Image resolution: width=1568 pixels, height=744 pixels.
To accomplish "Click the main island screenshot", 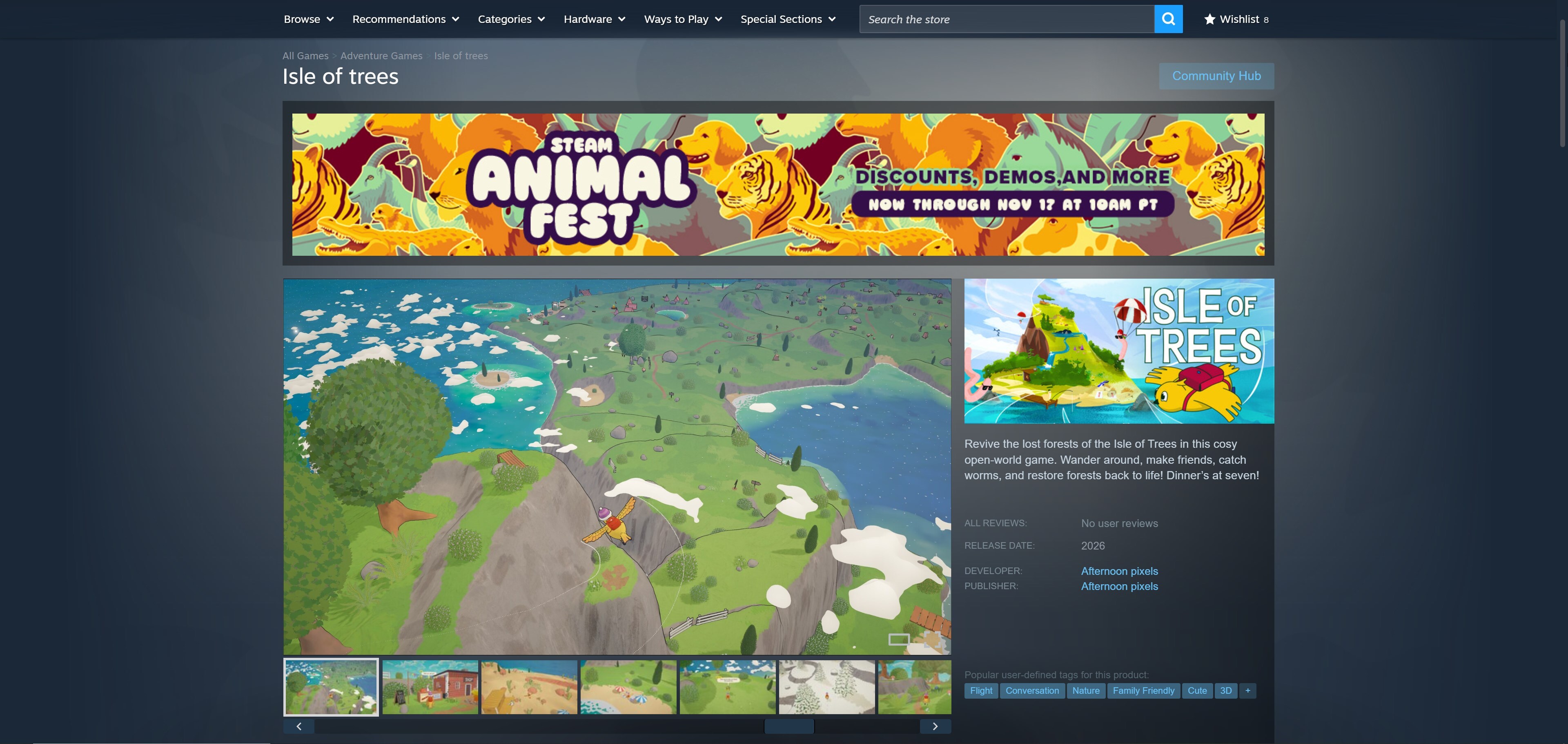I will pos(617,466).
